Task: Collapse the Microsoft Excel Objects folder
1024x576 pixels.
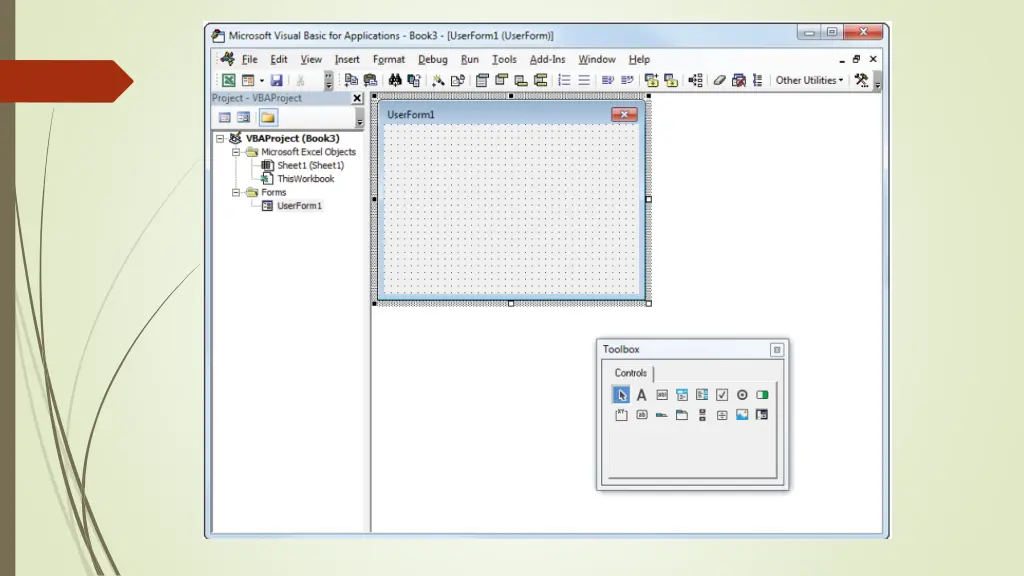Action: 236,152
